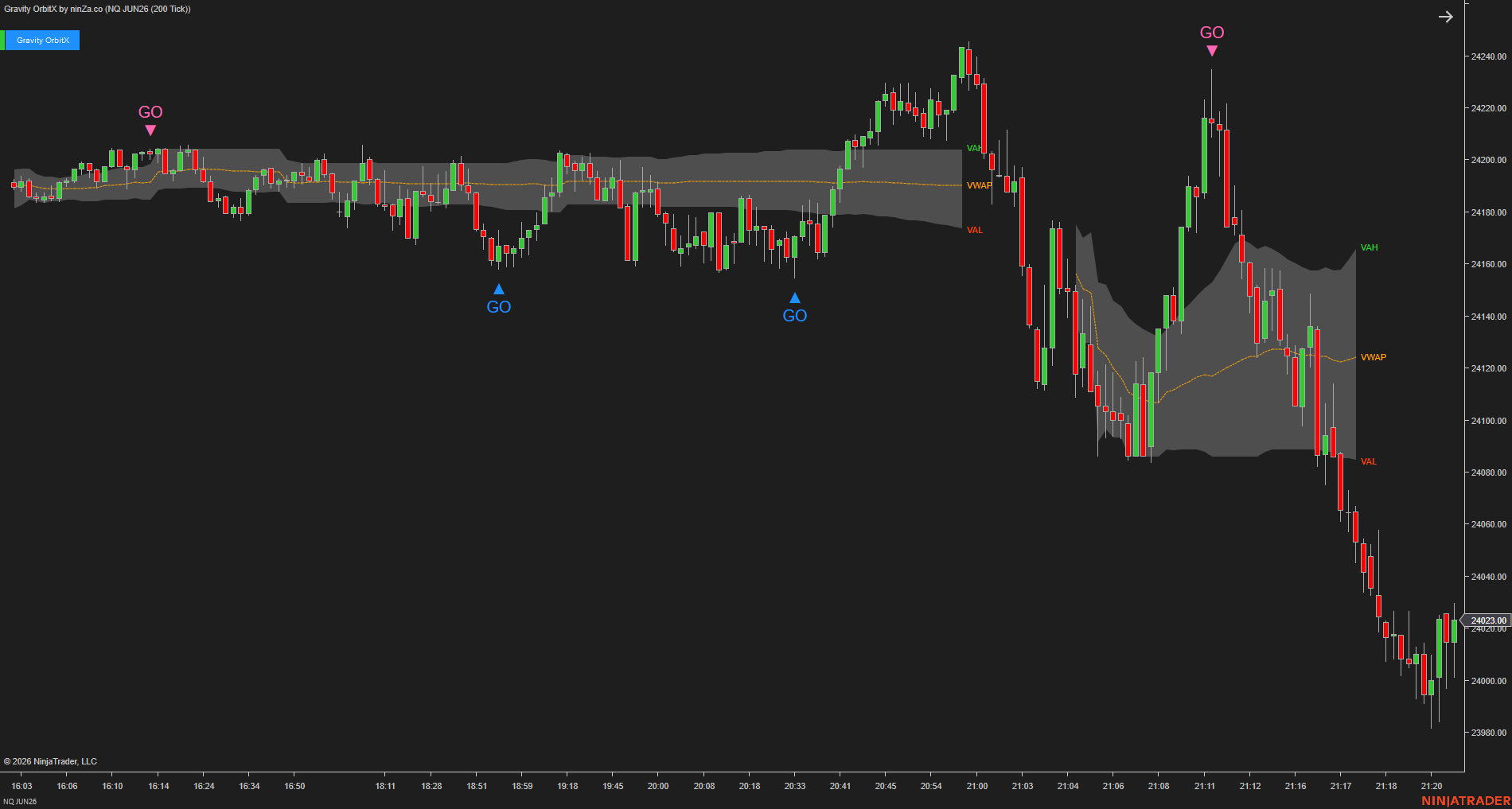This screenshot has height=809, width=1512.
Task: Click the 21:11 time axis label
Action: coord(1205,786)
